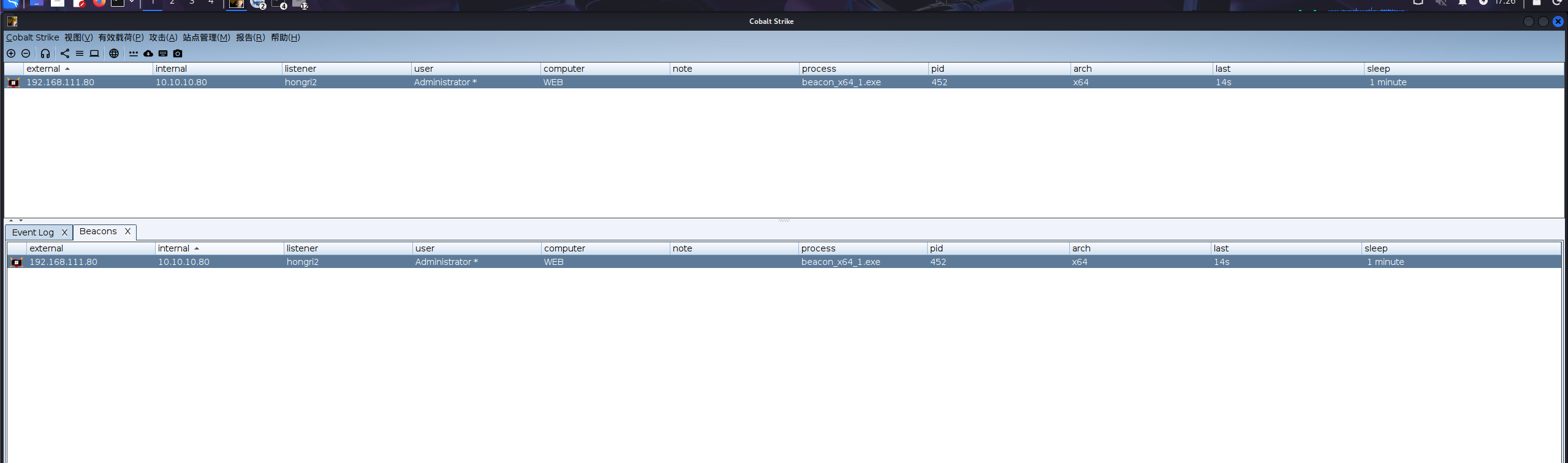Switch to workspace 2 in panel

pyautogui.click(x=172, y=3)
